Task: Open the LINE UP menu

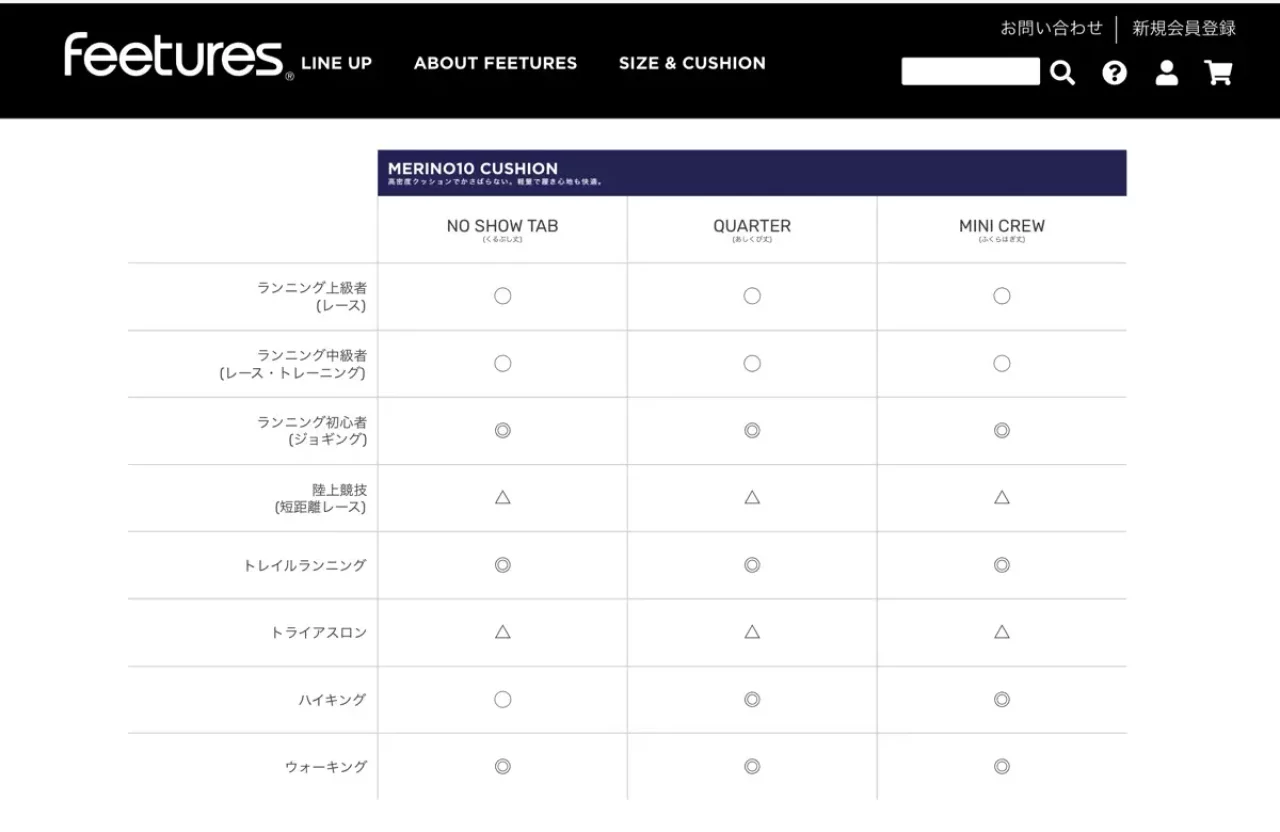Action: pyautogui.click(x=336, y=63)
